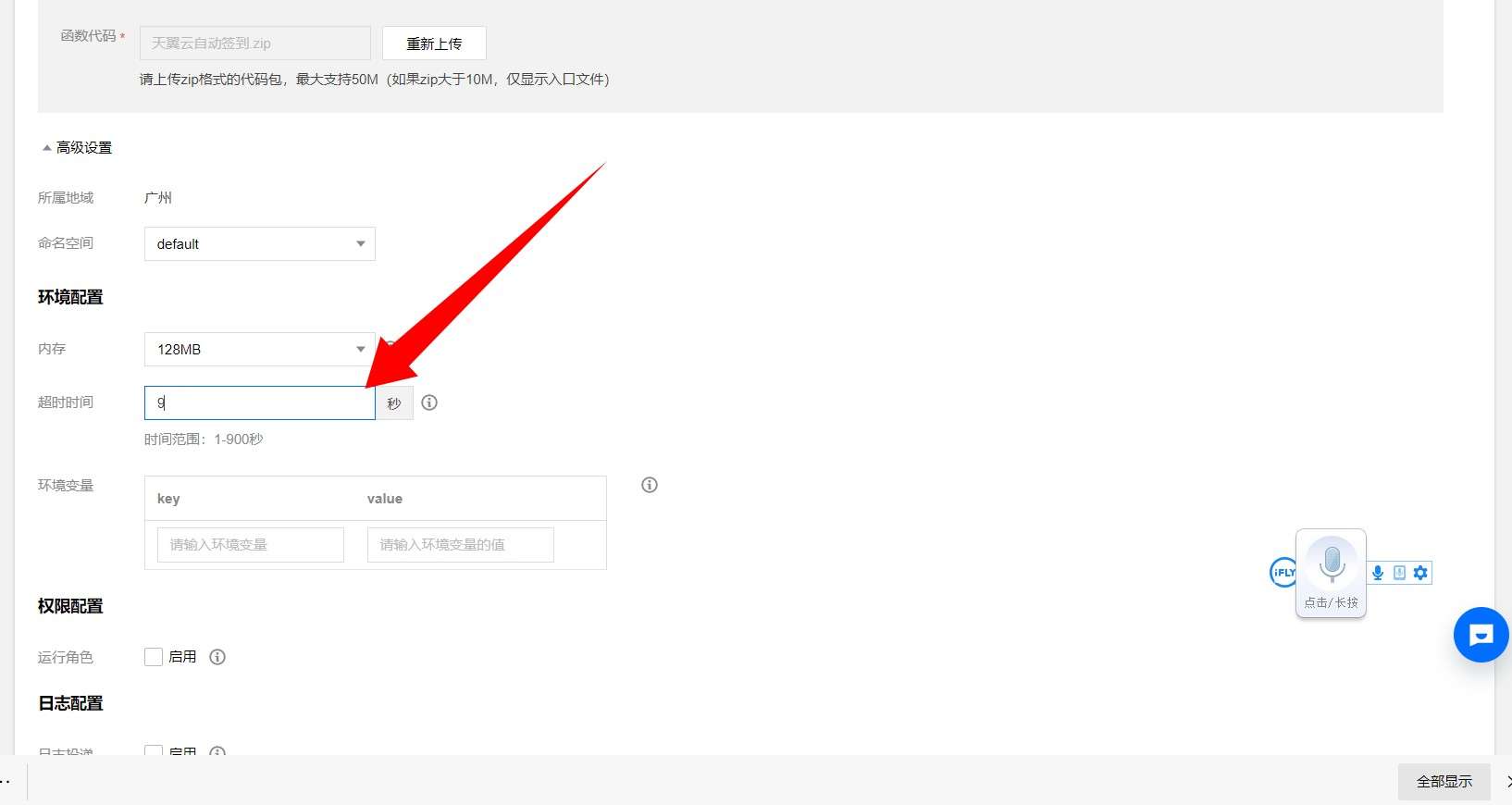This screenshot has width=1512, height=805.
Task: Open the blue customer service chat bubble
Action: pyautogui.click(x=1481, y=635)
